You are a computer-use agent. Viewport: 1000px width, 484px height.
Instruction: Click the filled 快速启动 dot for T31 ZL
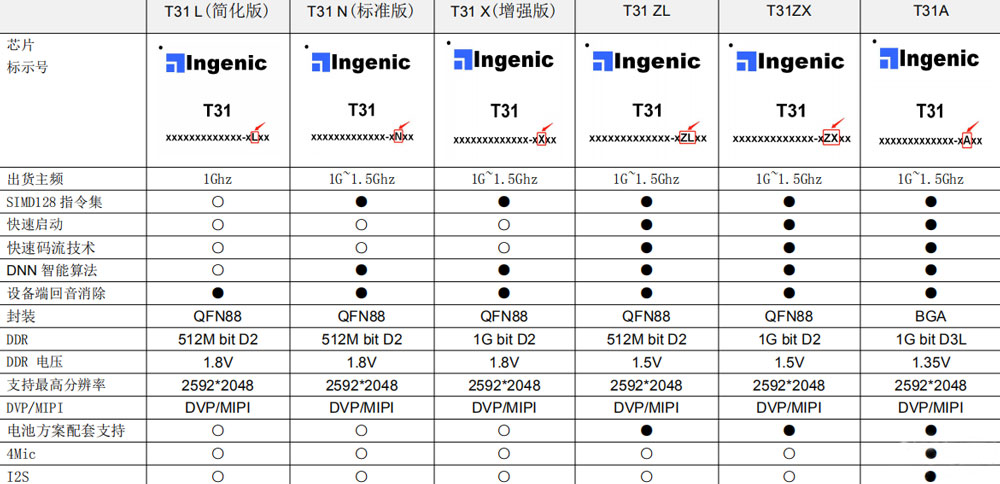(x=646, y=224)
